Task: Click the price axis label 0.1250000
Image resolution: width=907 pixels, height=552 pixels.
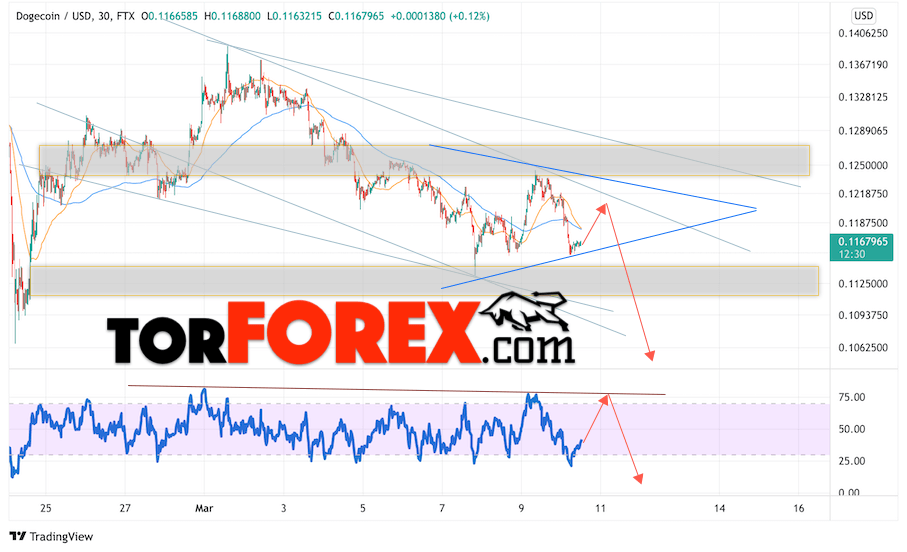Action: tap(863, 165)
